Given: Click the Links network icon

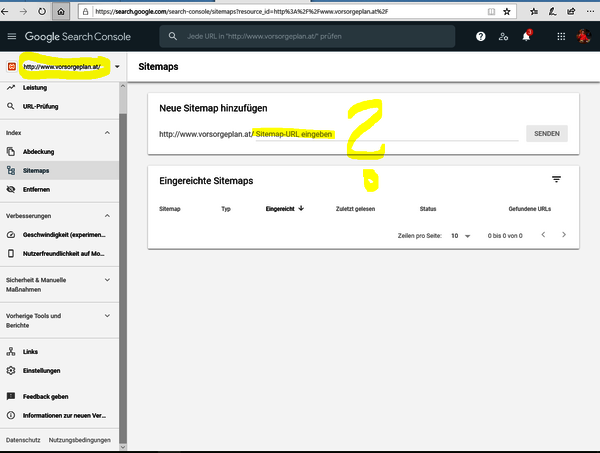Looking at the screenshot, I should coord(11,352).
